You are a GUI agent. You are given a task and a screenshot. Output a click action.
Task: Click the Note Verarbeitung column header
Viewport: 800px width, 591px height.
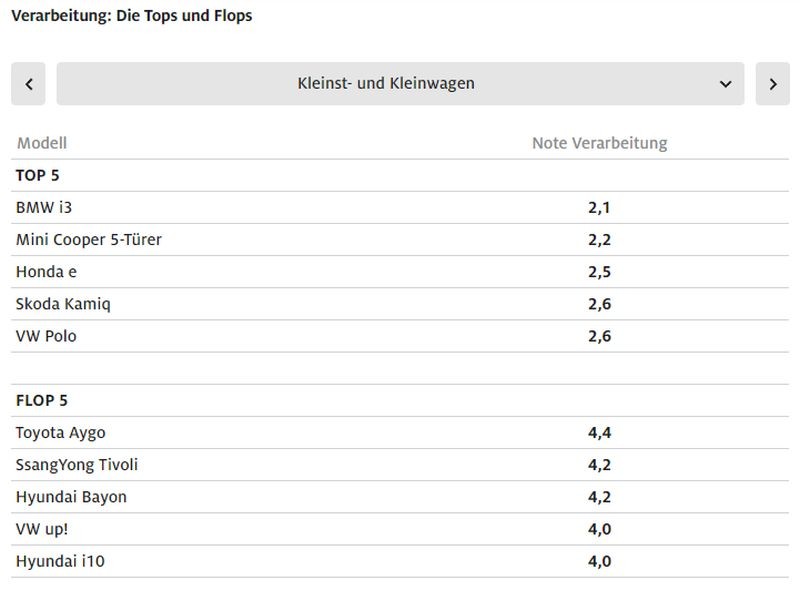point(599,143)
